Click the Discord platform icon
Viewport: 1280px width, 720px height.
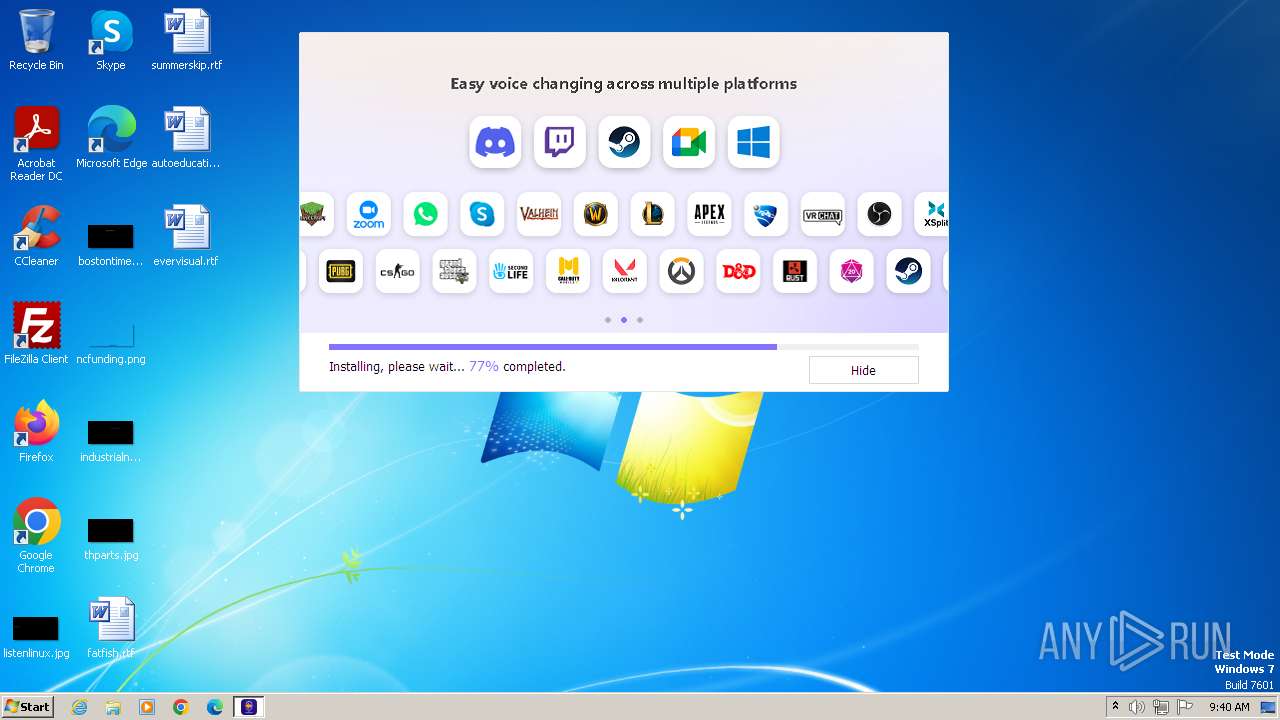[495, 142]
